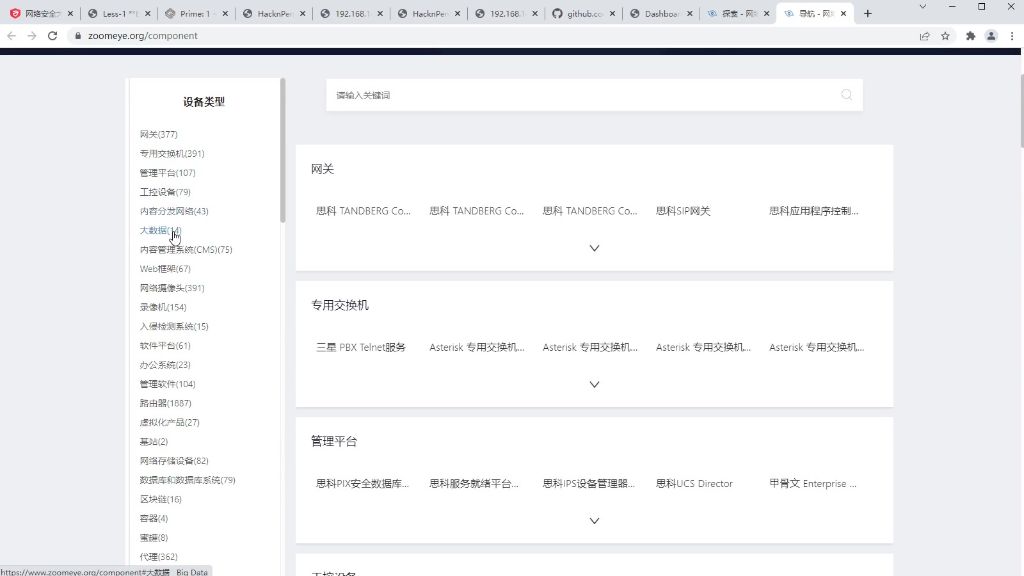Bookmark this page with the star icon
The image size is (1024, 576).
pyautogui.click(x=946, y=36)
